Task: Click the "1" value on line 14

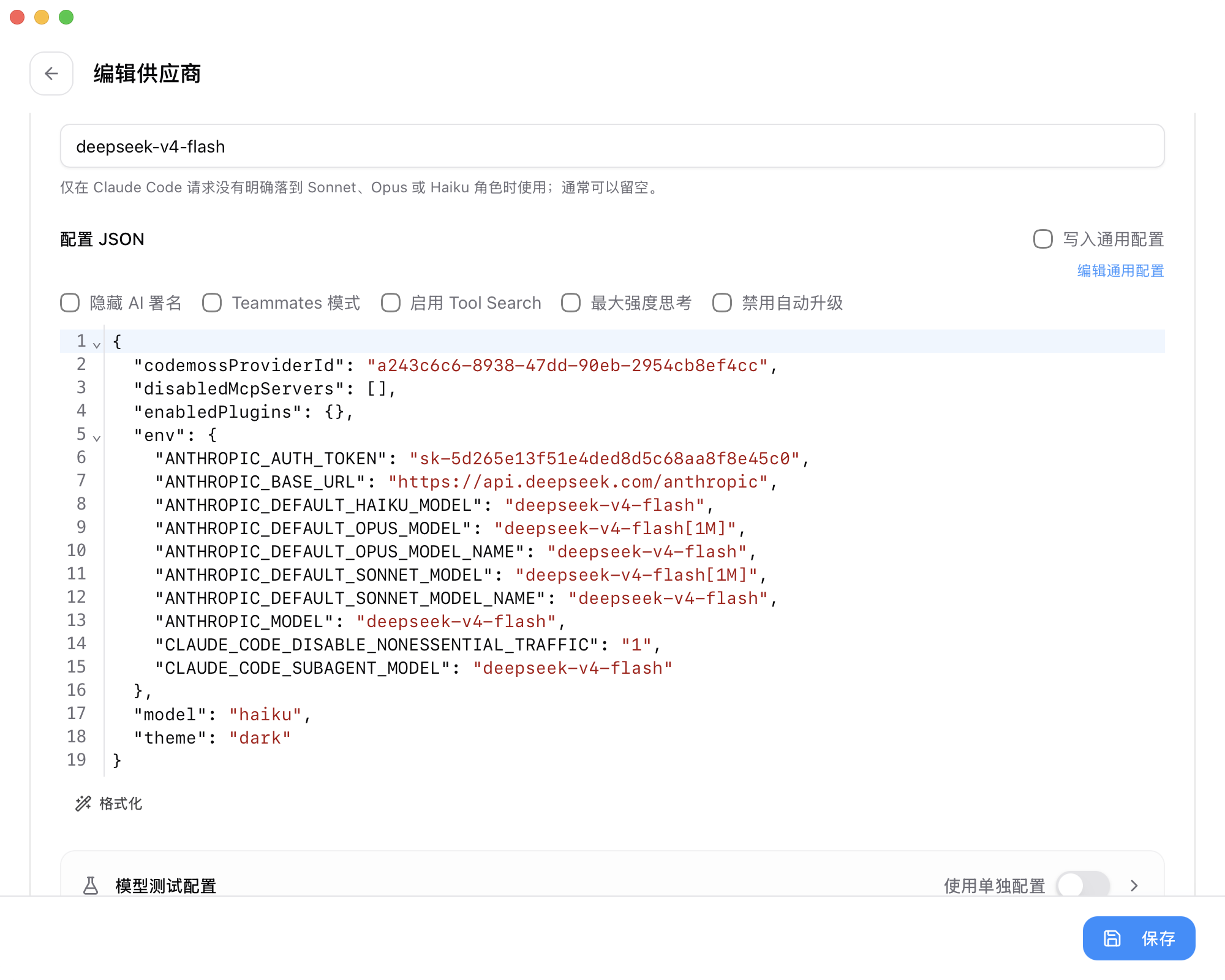Action: 636,645
